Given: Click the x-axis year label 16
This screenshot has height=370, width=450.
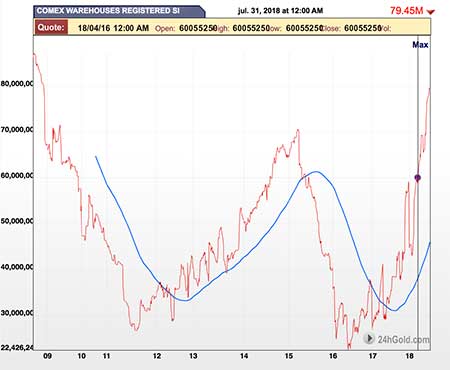Looking at the screenshot, I should point(333,356).
